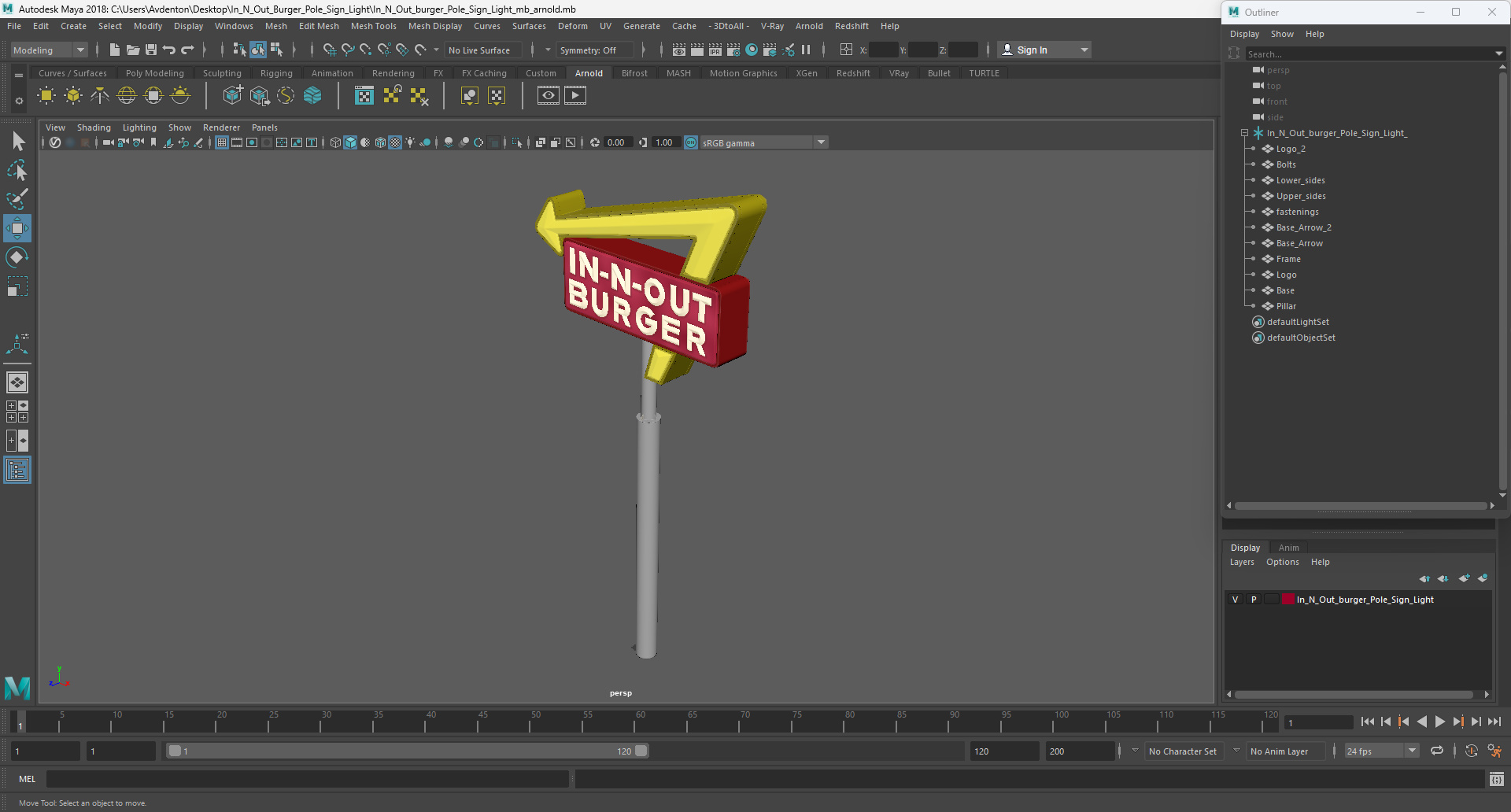The width and height of the screenshot is (1511, 812).
Task: Open the Outliner search options dropdown
Action: 1498,54
